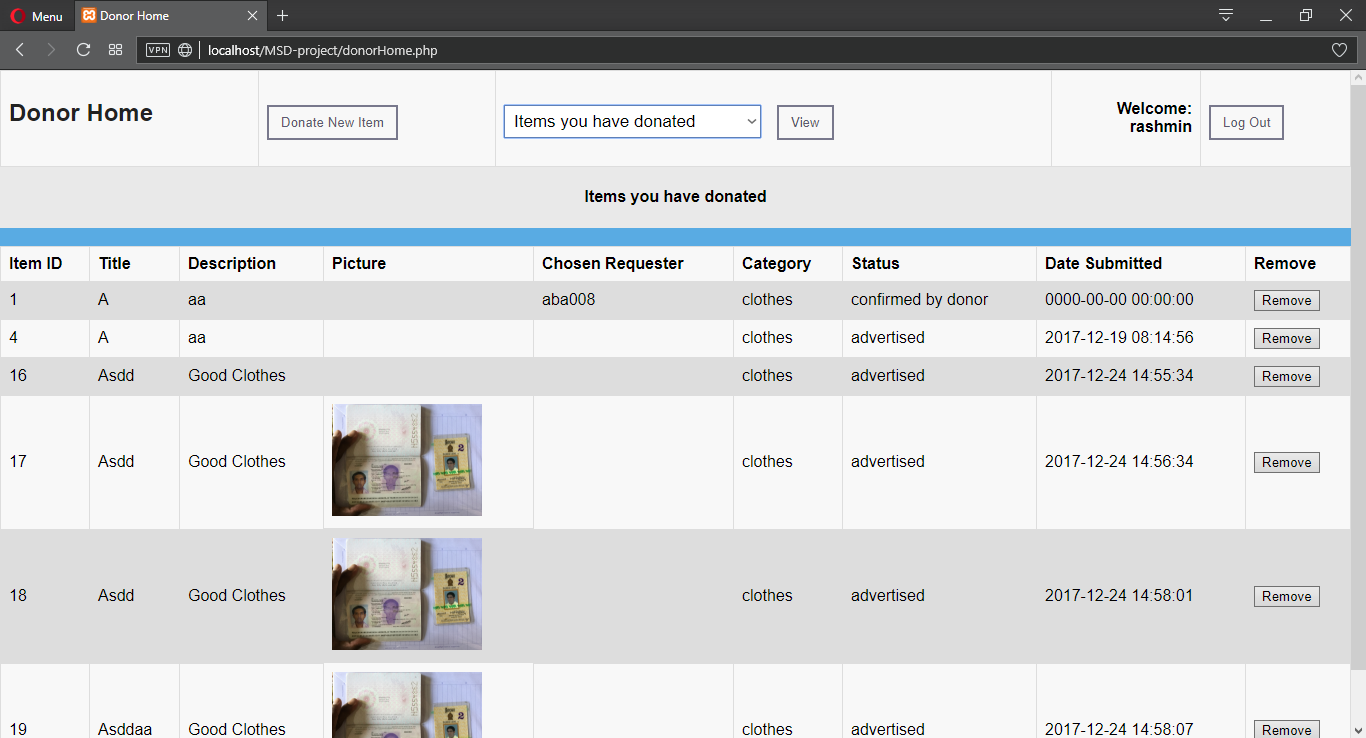The height and width of the screenshot is (738, 1366).
Task: Click the Donate New Item button
Action: [332, 123]
